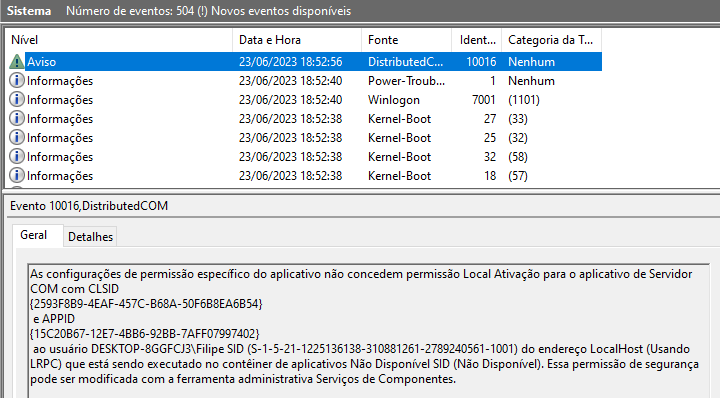Click the Ident... column header
This screenshot has width=720, height=398.
pos(477,40)
